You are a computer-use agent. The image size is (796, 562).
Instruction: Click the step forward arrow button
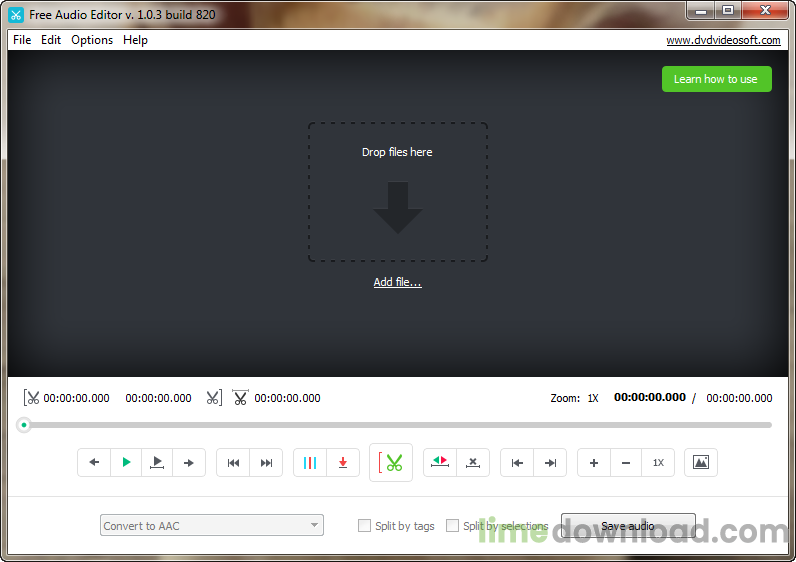(188, 462)
